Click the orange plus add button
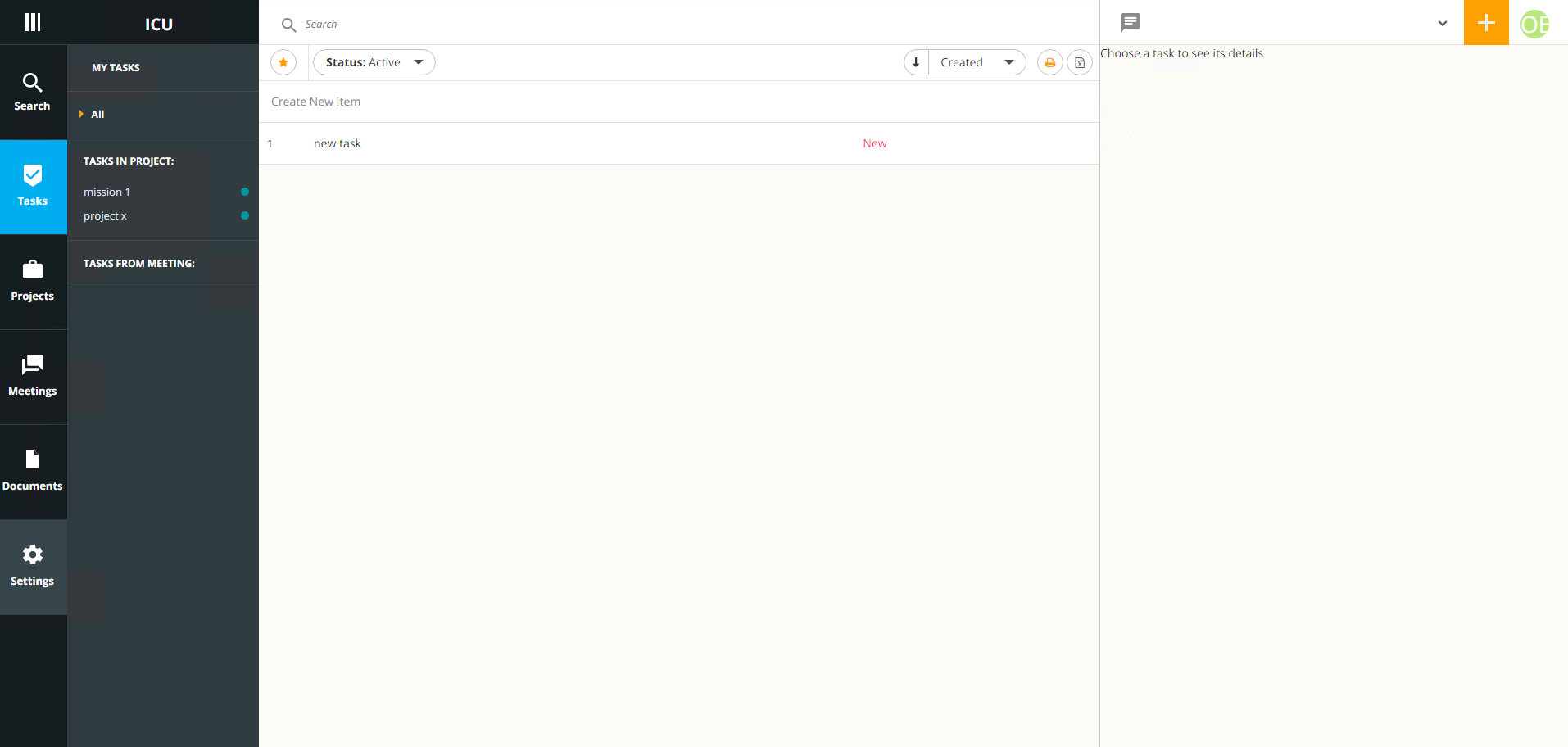This screenshot has width=1568, height=747. 1486,22
